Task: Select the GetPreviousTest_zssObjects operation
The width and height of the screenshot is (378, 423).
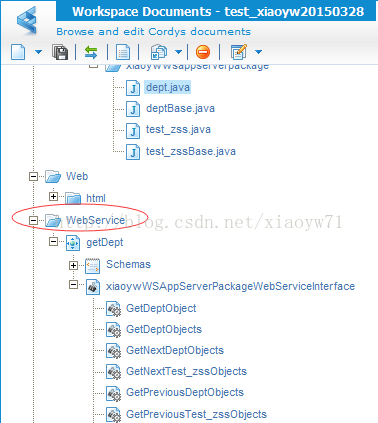Action: click(x=196, y=414)
